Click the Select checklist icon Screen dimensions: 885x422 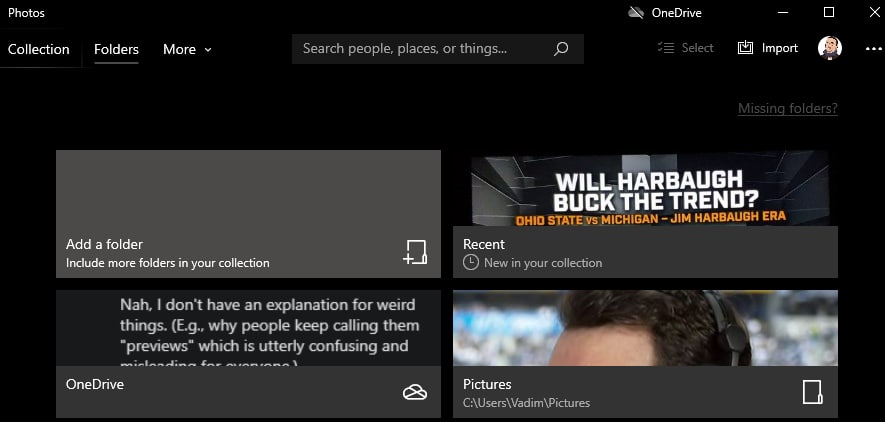click(666, 48)
